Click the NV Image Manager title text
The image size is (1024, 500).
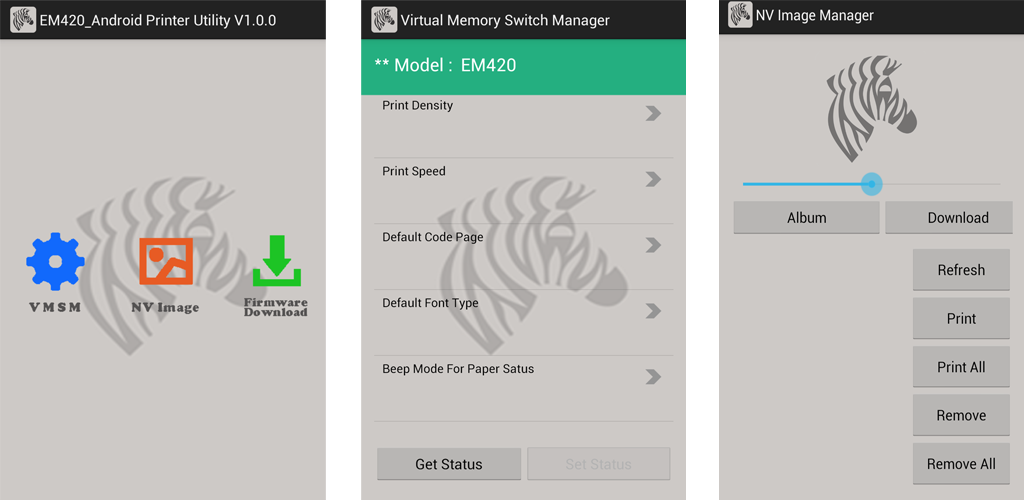tap(814, 15)
